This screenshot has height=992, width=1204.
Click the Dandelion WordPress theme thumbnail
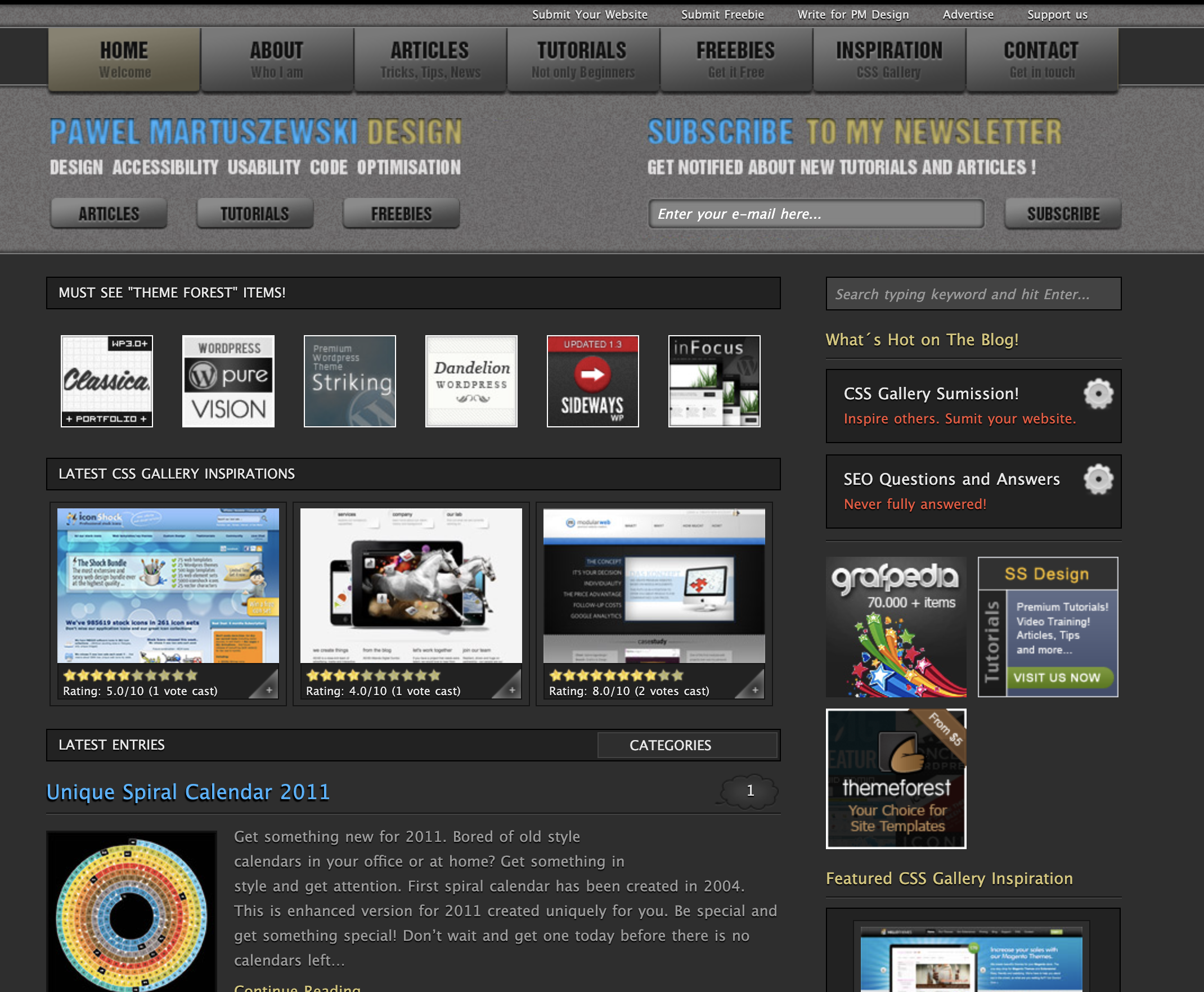pyautogui.click(x=471, y=381)
